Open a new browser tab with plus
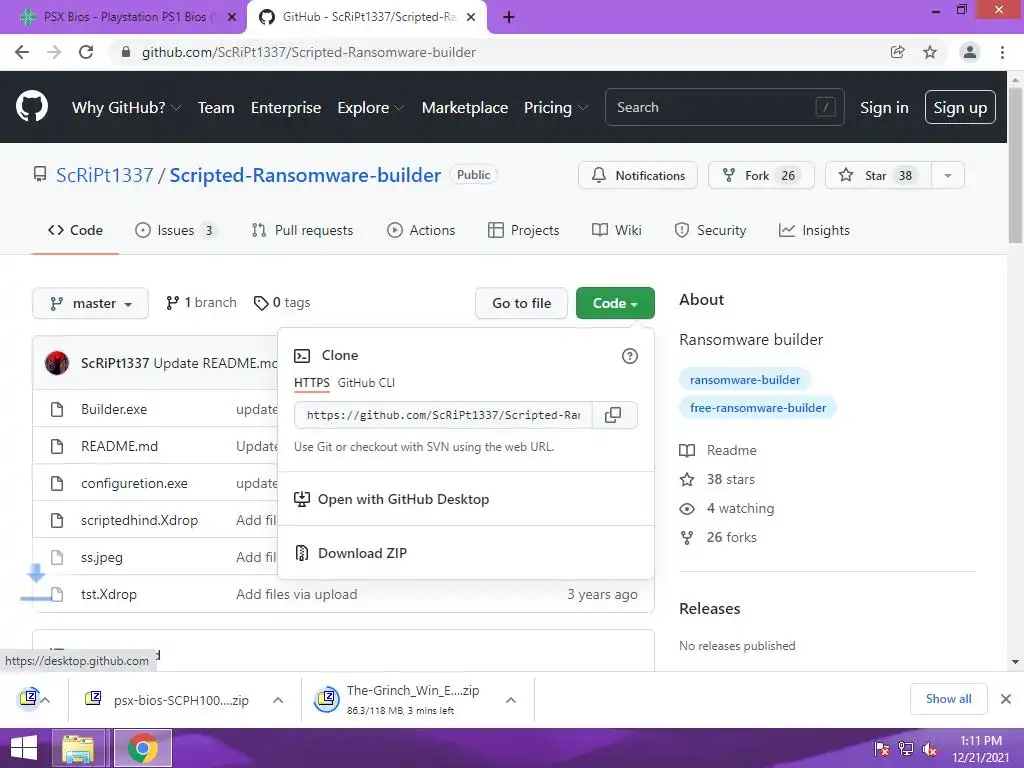The image size is (1024, 768). pos(509,17)
